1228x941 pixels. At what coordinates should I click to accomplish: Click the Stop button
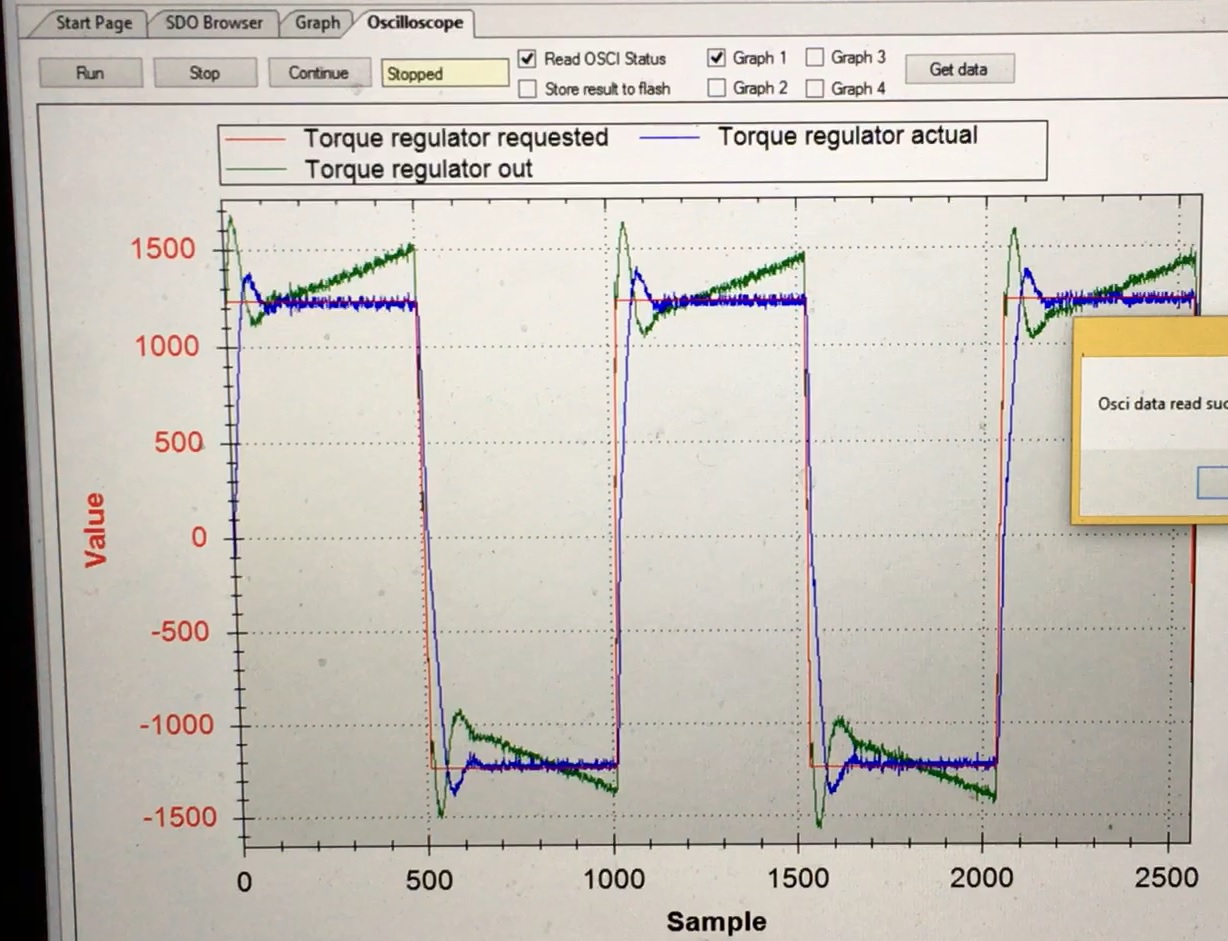pyautogui.click(x=204, y=73)
